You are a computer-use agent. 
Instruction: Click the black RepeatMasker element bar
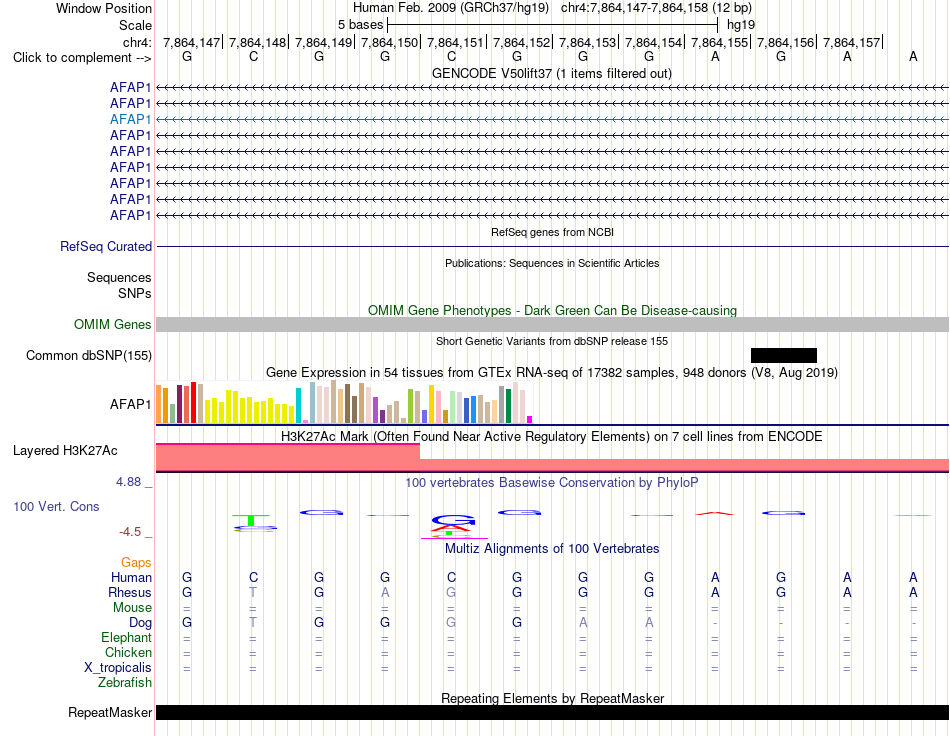point(552,712)
